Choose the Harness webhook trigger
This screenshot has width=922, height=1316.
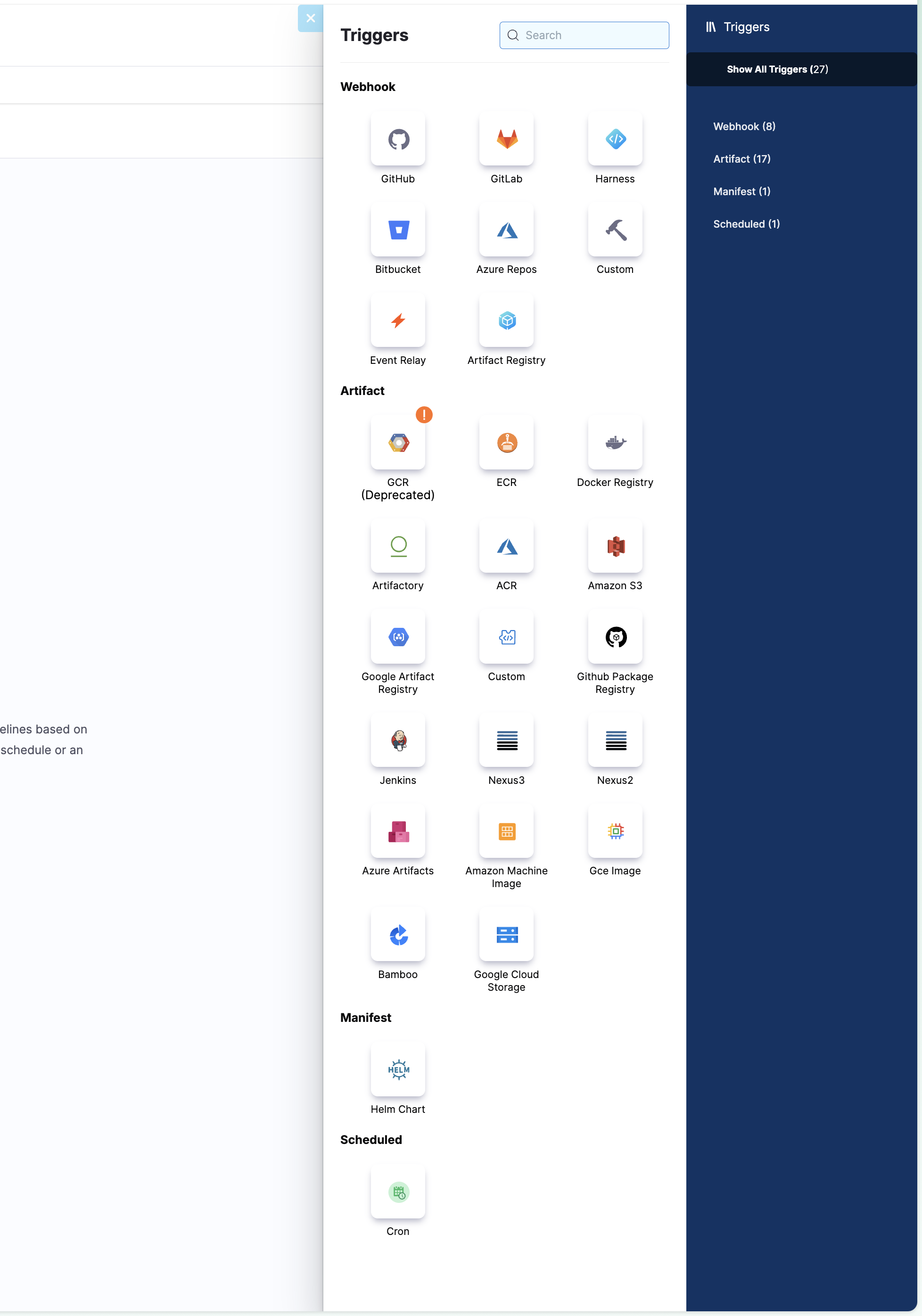click(x=615, y=139)
